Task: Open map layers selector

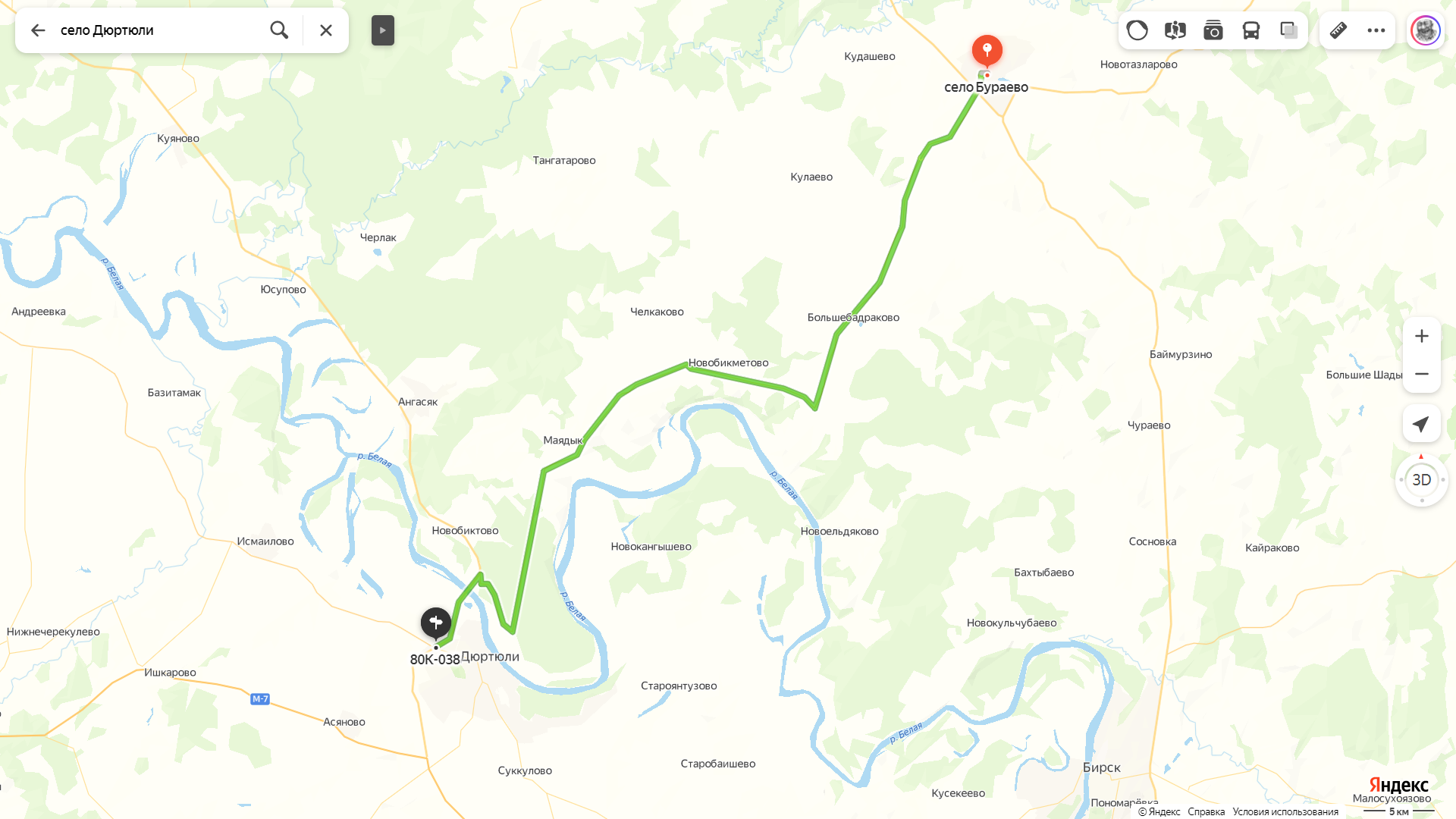Action: tap(1289, 30)
